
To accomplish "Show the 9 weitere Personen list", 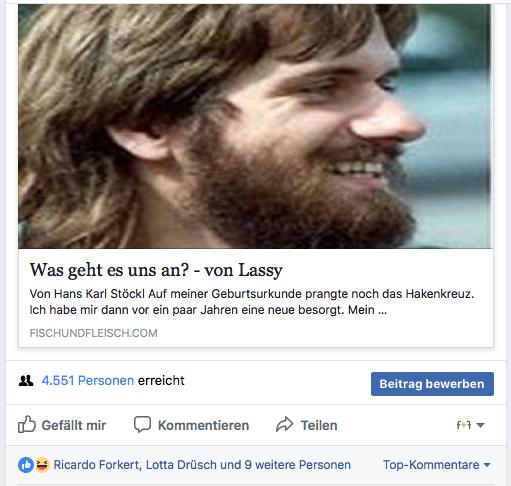I will point(298,465).
